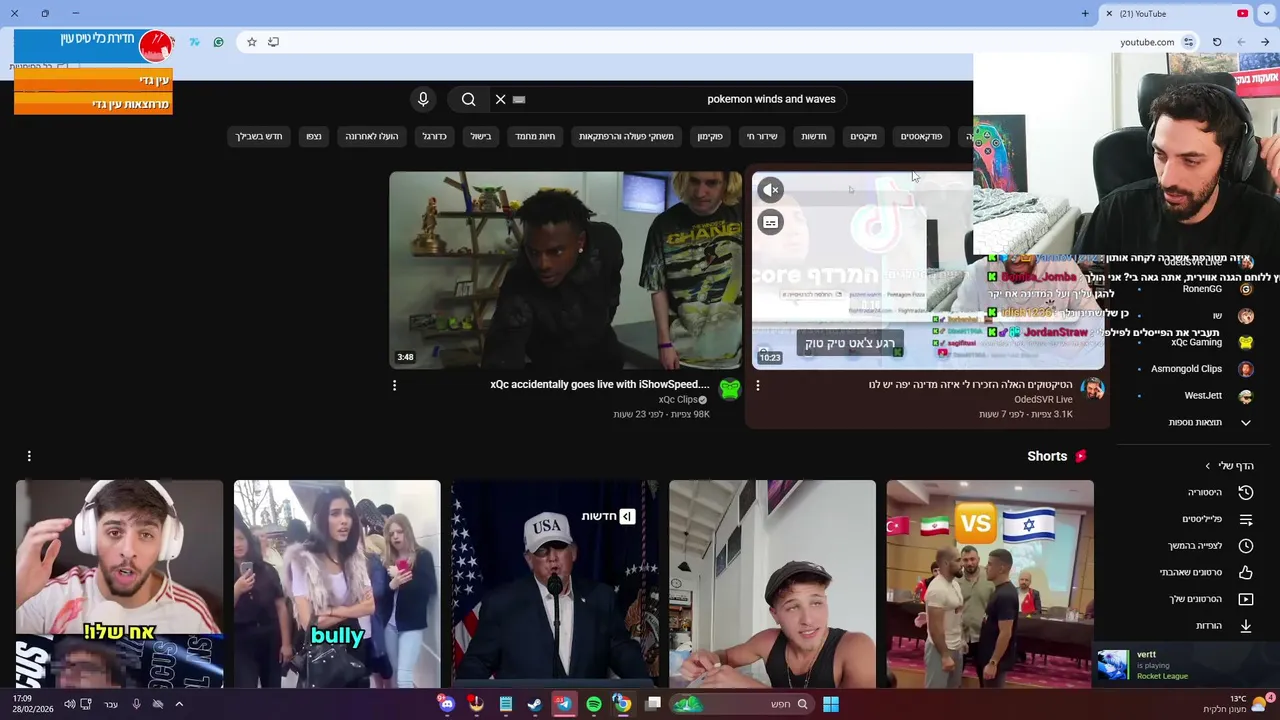Open options menu for OdedSVR Live video
Screen dimensions: 1280x720
point(757,385)
